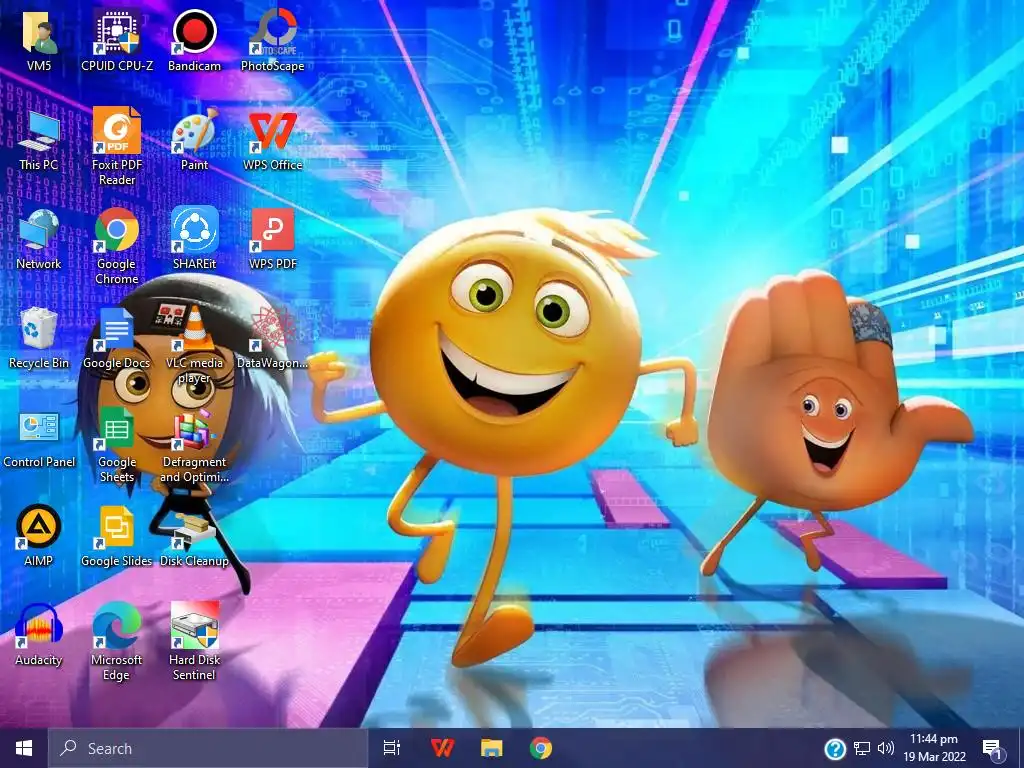Select the Bandicam desktop icon
Image resolution: width=1024 pixels, height=768 pixels.
[x=195, y=40]
